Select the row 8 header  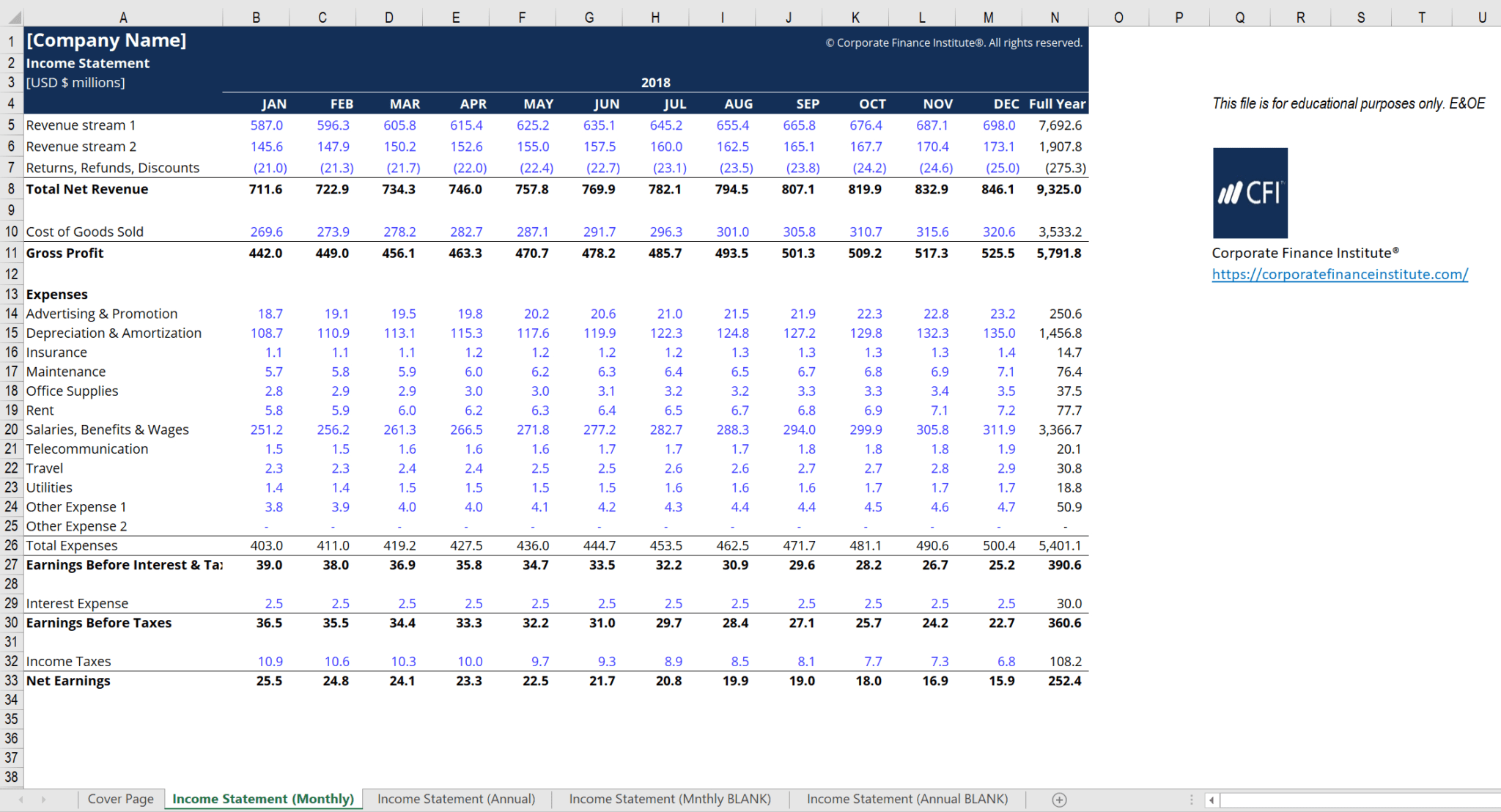(x=11, y=189)
